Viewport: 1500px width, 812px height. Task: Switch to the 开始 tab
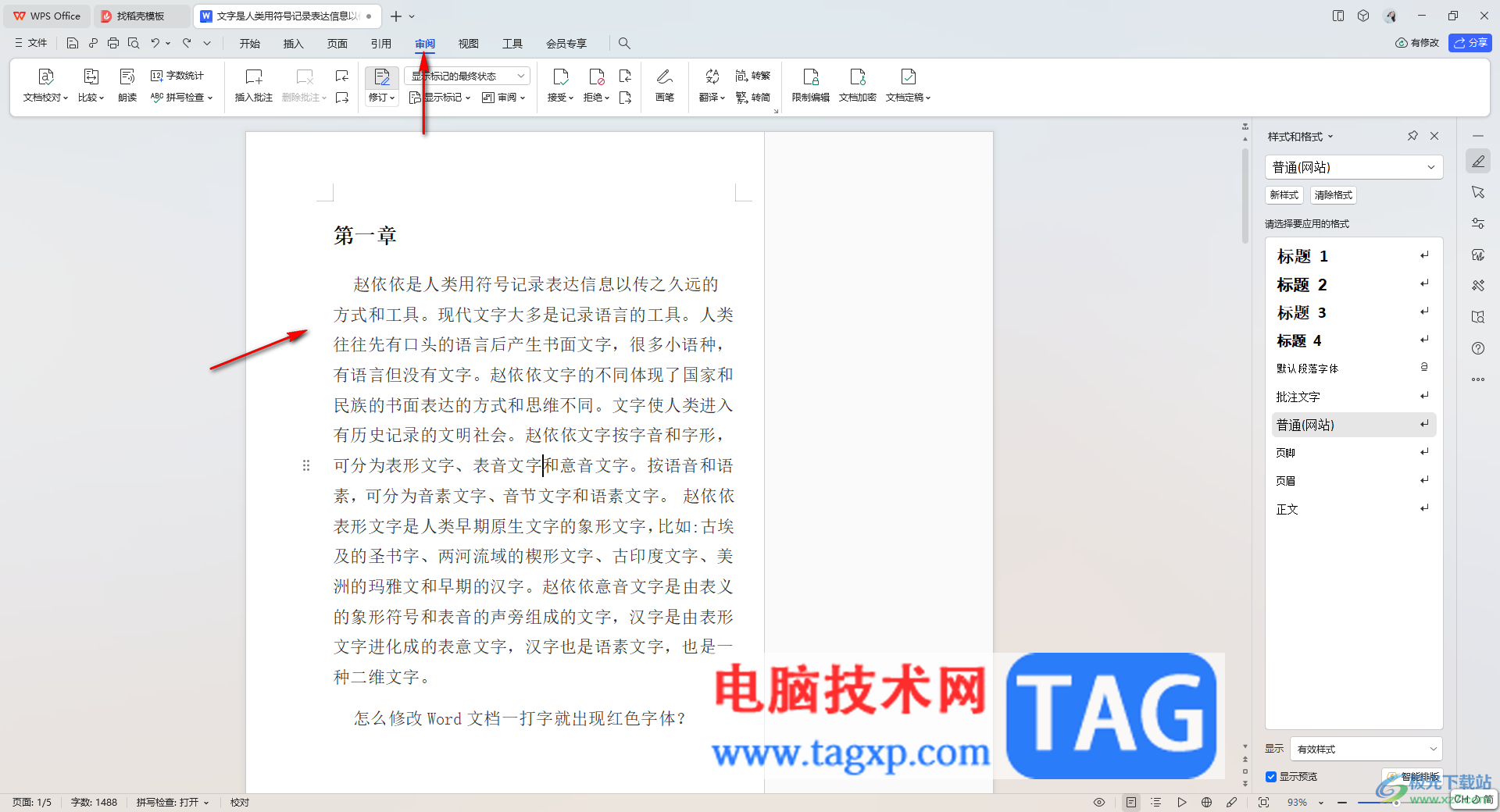pos(250,44)
